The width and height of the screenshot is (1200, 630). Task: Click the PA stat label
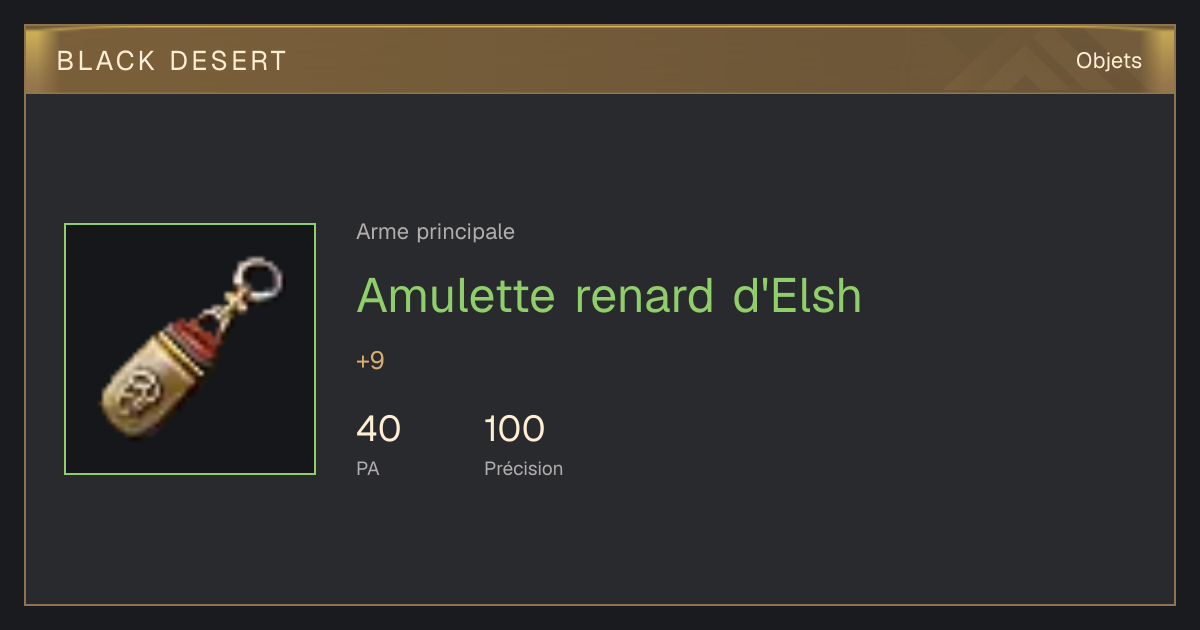(x=367, y=468)
